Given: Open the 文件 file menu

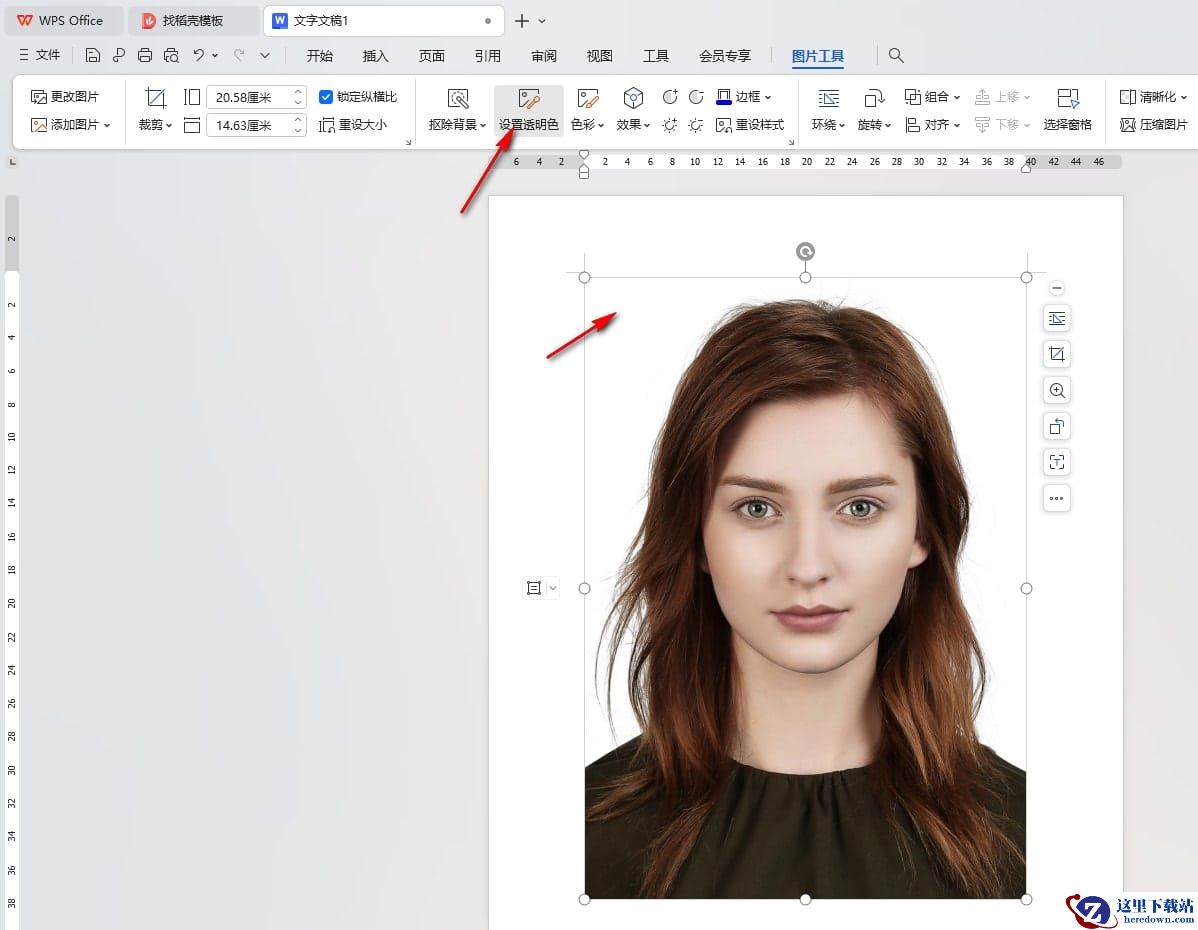Looking at the screenshot, I should pos(40,55).
